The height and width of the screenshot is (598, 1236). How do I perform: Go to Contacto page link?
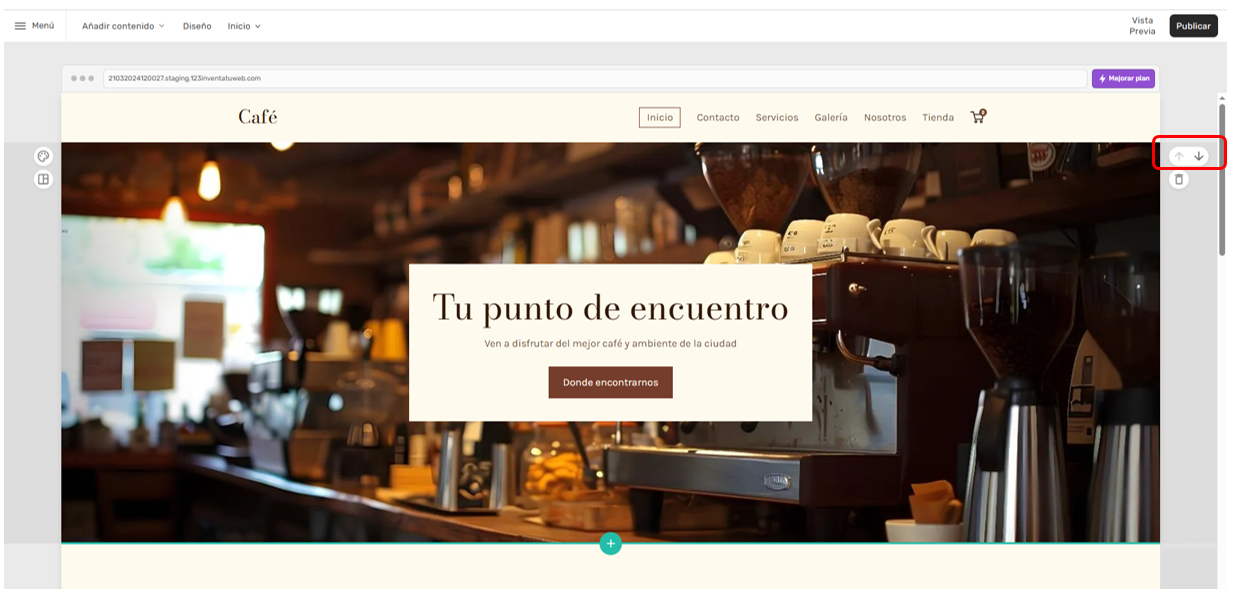(x=718, y=117)
